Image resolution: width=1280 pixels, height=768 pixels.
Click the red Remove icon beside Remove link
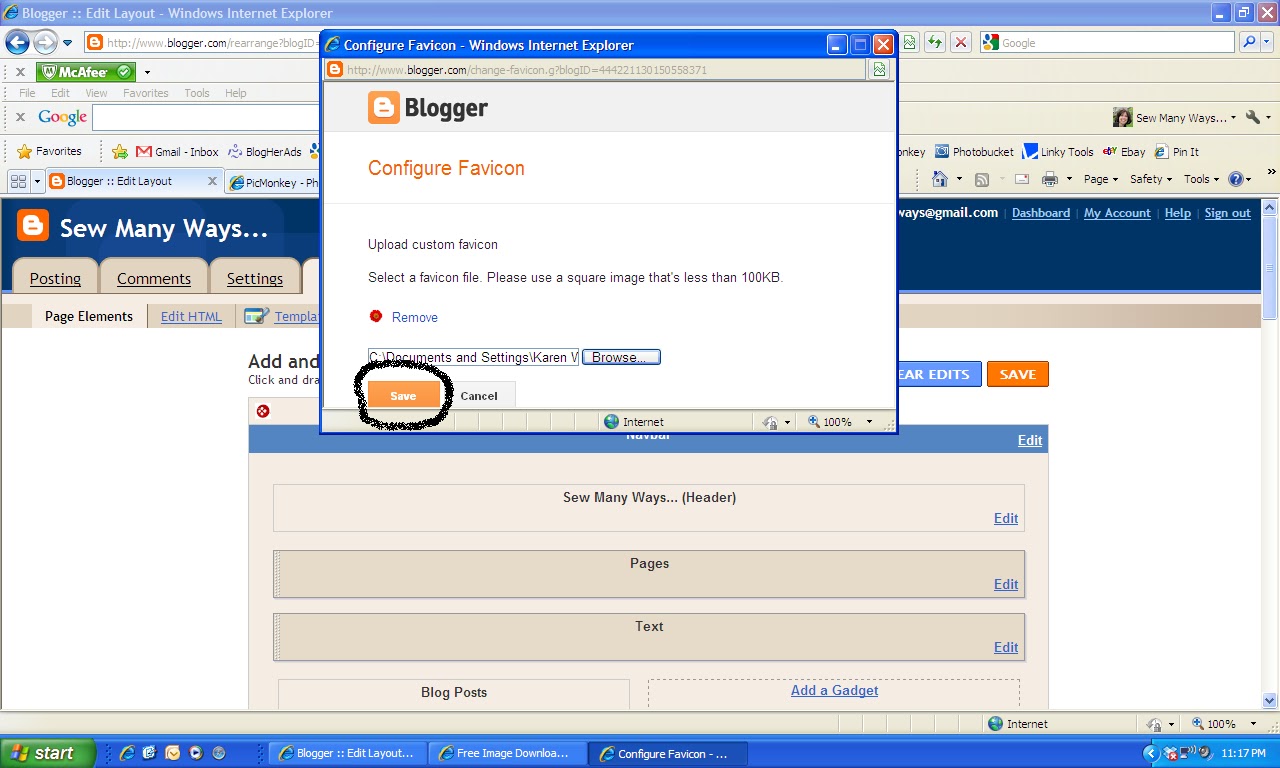376,316
